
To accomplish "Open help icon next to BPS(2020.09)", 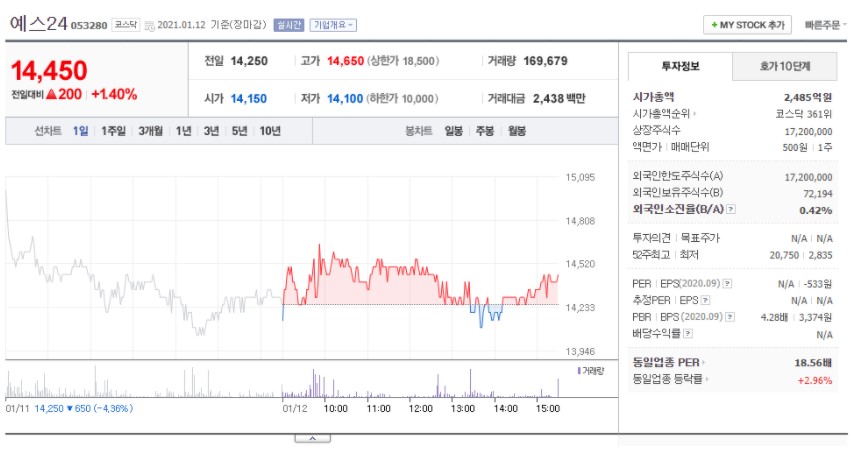I will pos(730,317).
